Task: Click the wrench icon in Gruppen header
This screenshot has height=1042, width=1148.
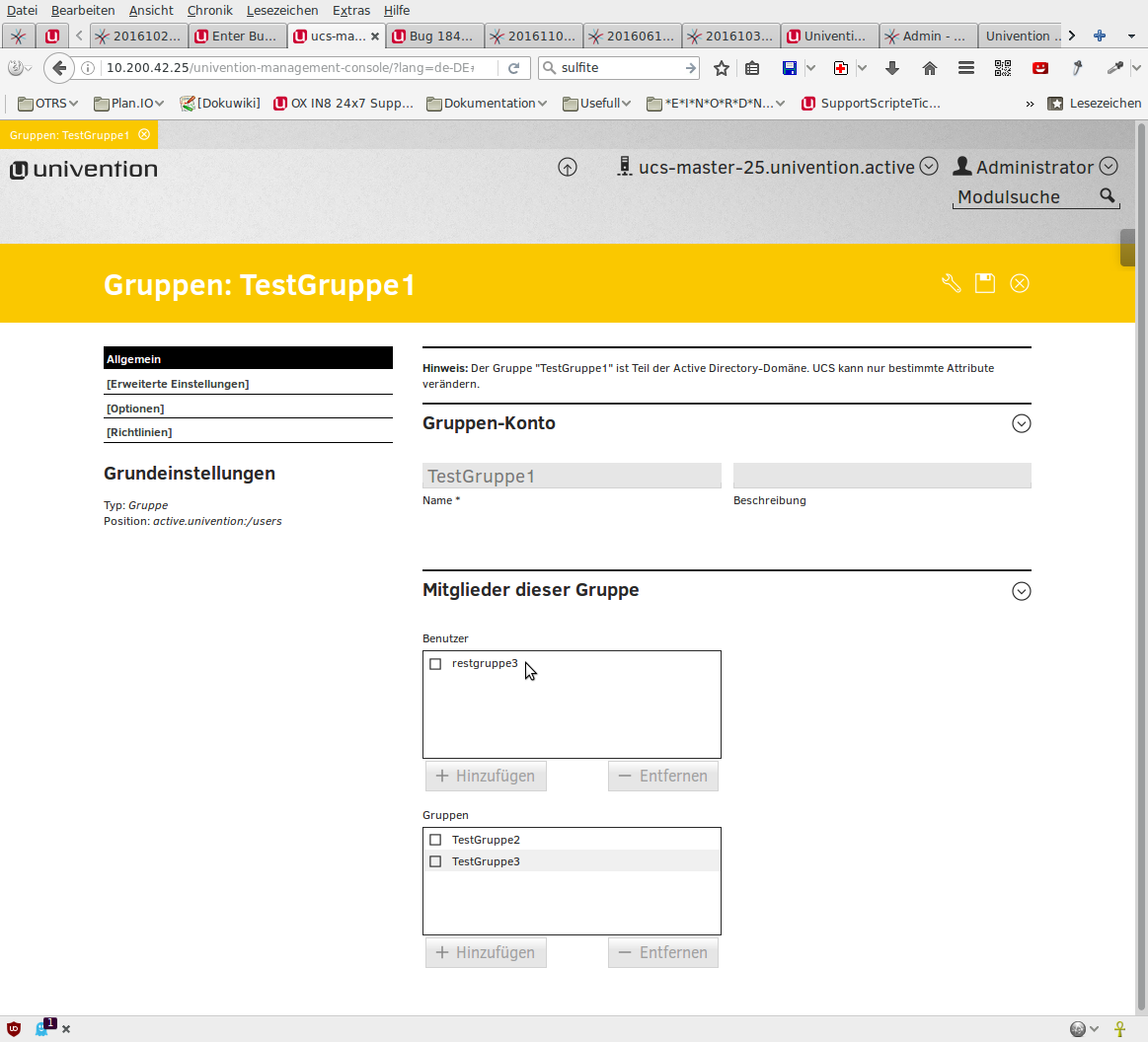Action: pos(951,283)
